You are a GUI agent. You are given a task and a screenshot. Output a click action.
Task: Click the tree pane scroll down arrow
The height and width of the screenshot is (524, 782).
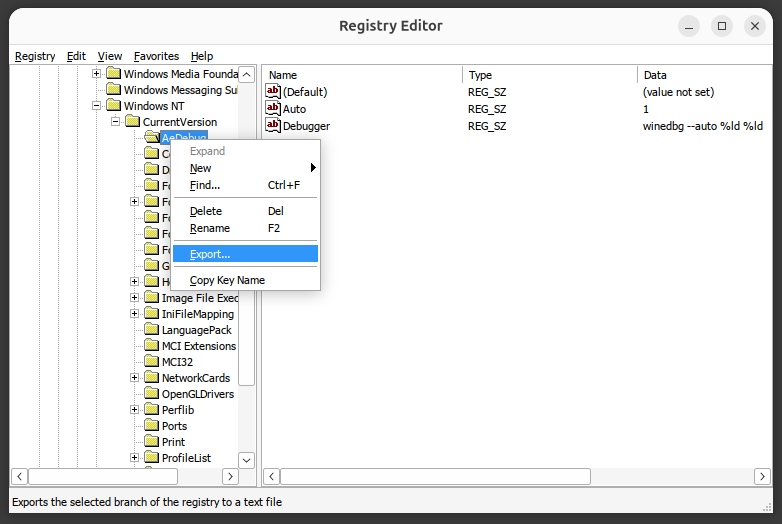pyautogui.click(x=246, y=460)
